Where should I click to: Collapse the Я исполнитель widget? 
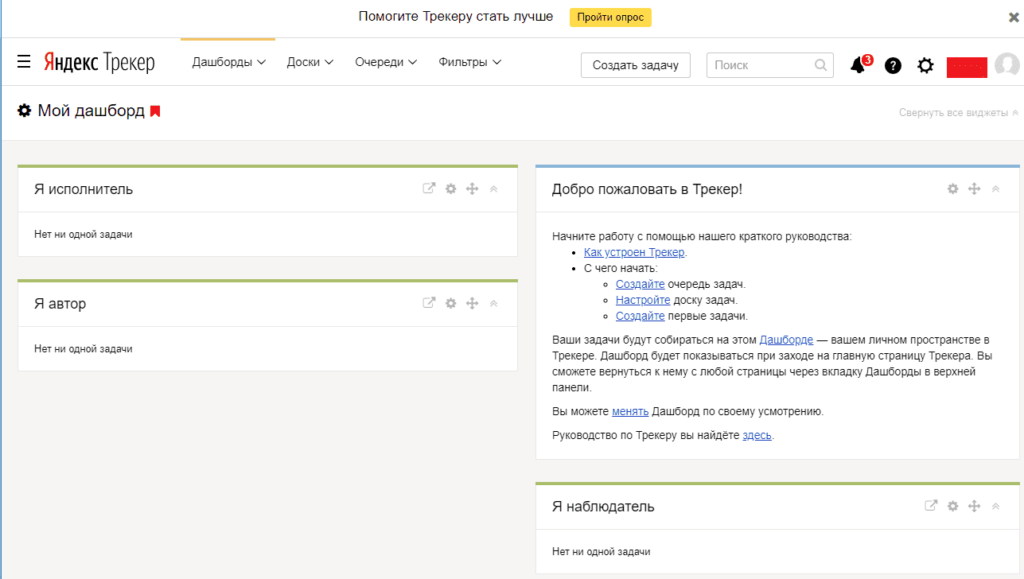(494, 189)
